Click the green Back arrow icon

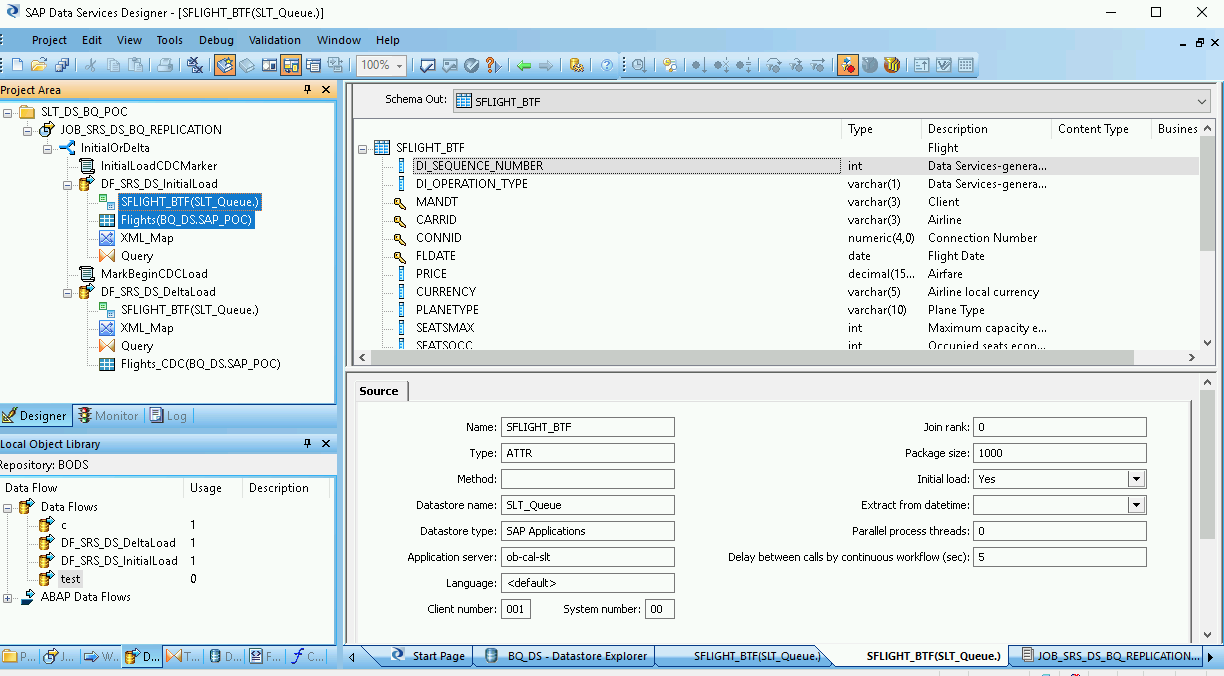tap(523, 65)
